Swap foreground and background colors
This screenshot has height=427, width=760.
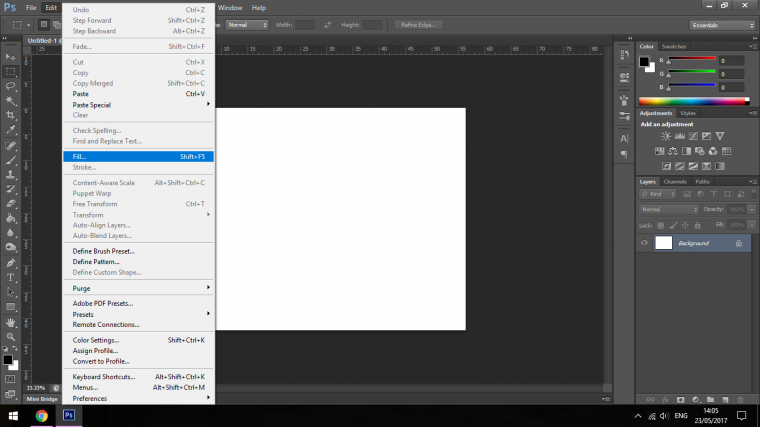(15, 348)
